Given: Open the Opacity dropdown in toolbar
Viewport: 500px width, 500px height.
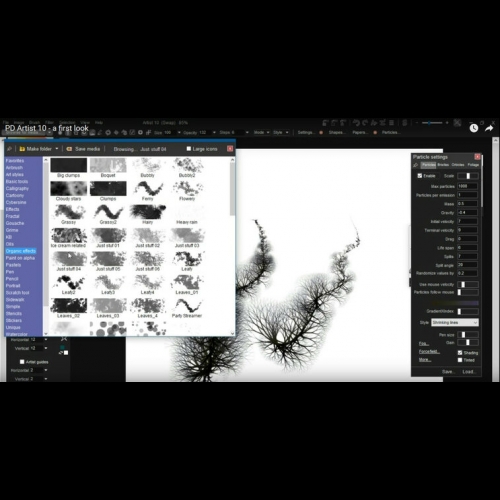Looking at the screenshot, I should click(214, 132).
